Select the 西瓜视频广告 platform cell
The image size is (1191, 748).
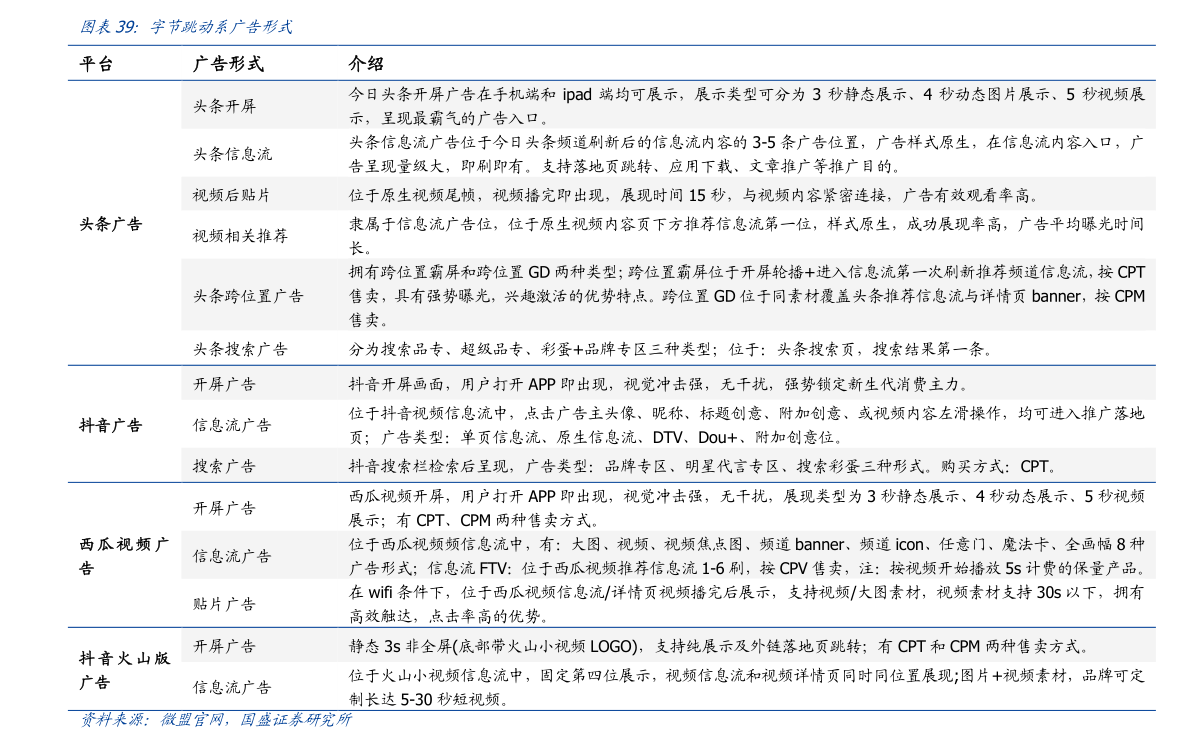[125, 556]
